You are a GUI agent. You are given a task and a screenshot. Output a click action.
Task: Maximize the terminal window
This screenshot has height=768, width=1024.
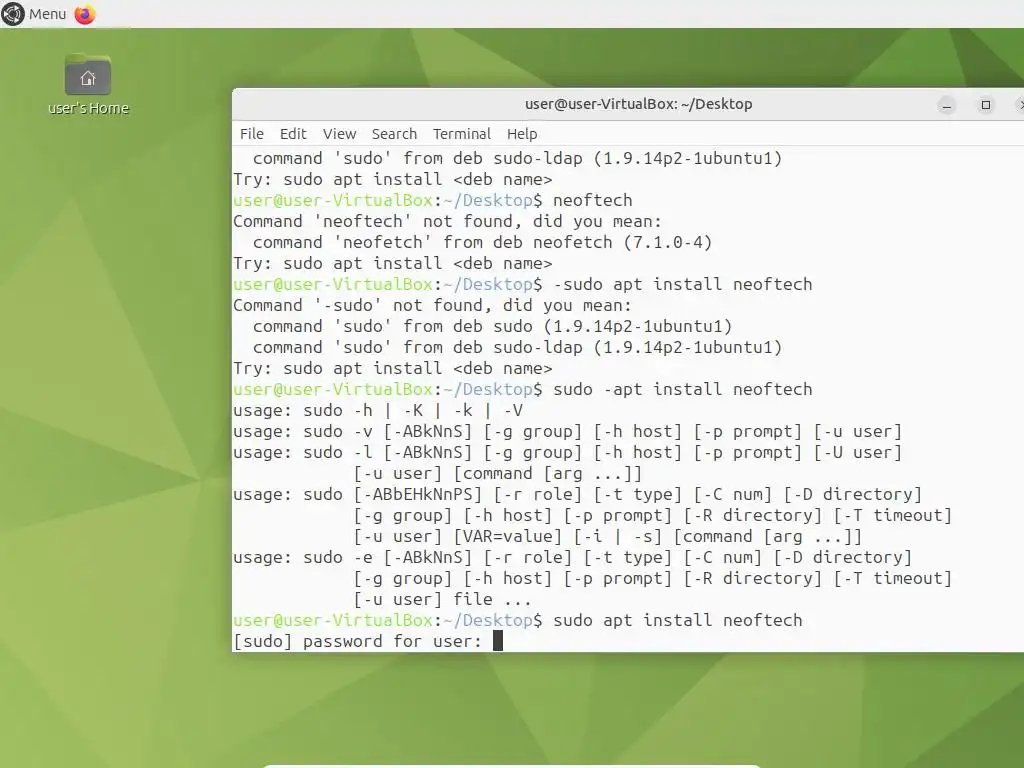click(x=986, y=104)
